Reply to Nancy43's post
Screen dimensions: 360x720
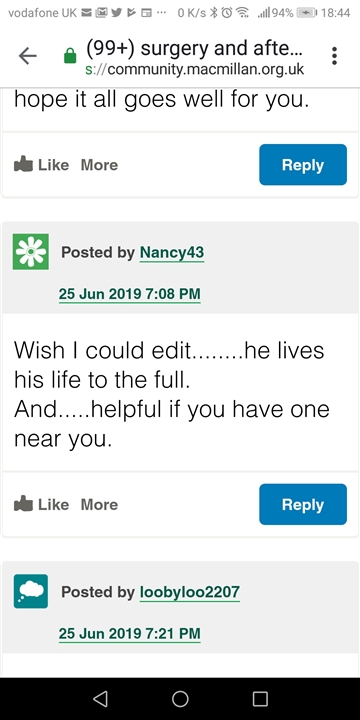[x=303, y=504]
